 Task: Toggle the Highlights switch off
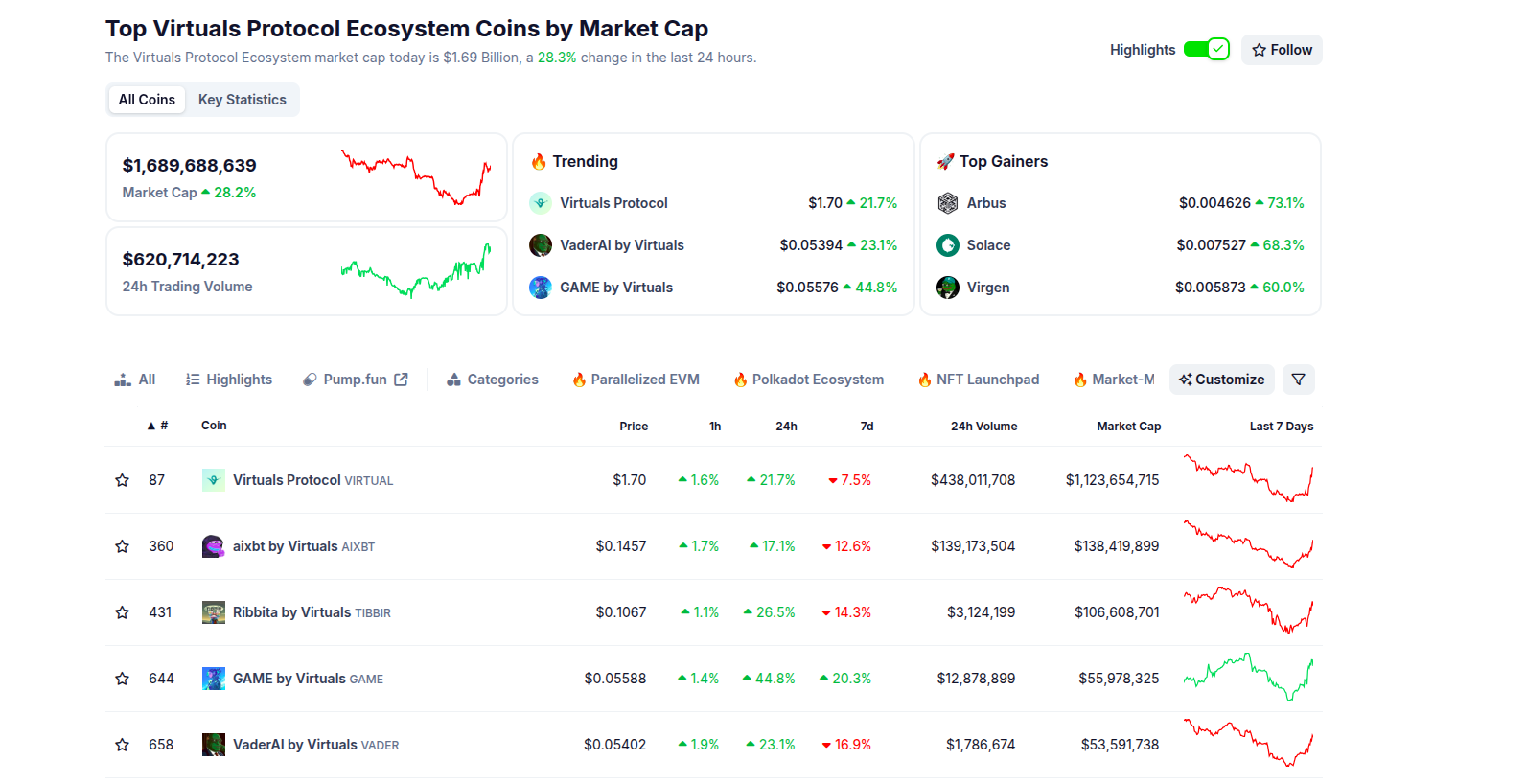pyautogui.click(x=1206, y=49)
